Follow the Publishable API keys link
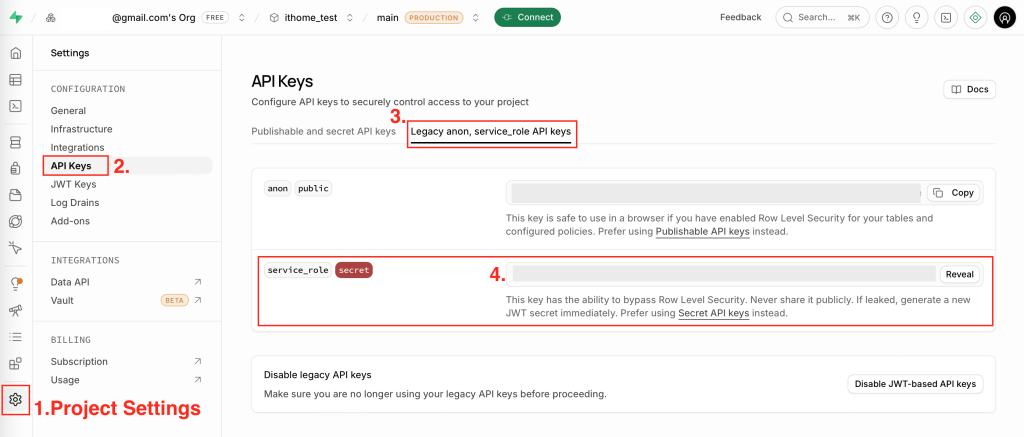This screenshot has width=1024, height=437. pos(703,231)
